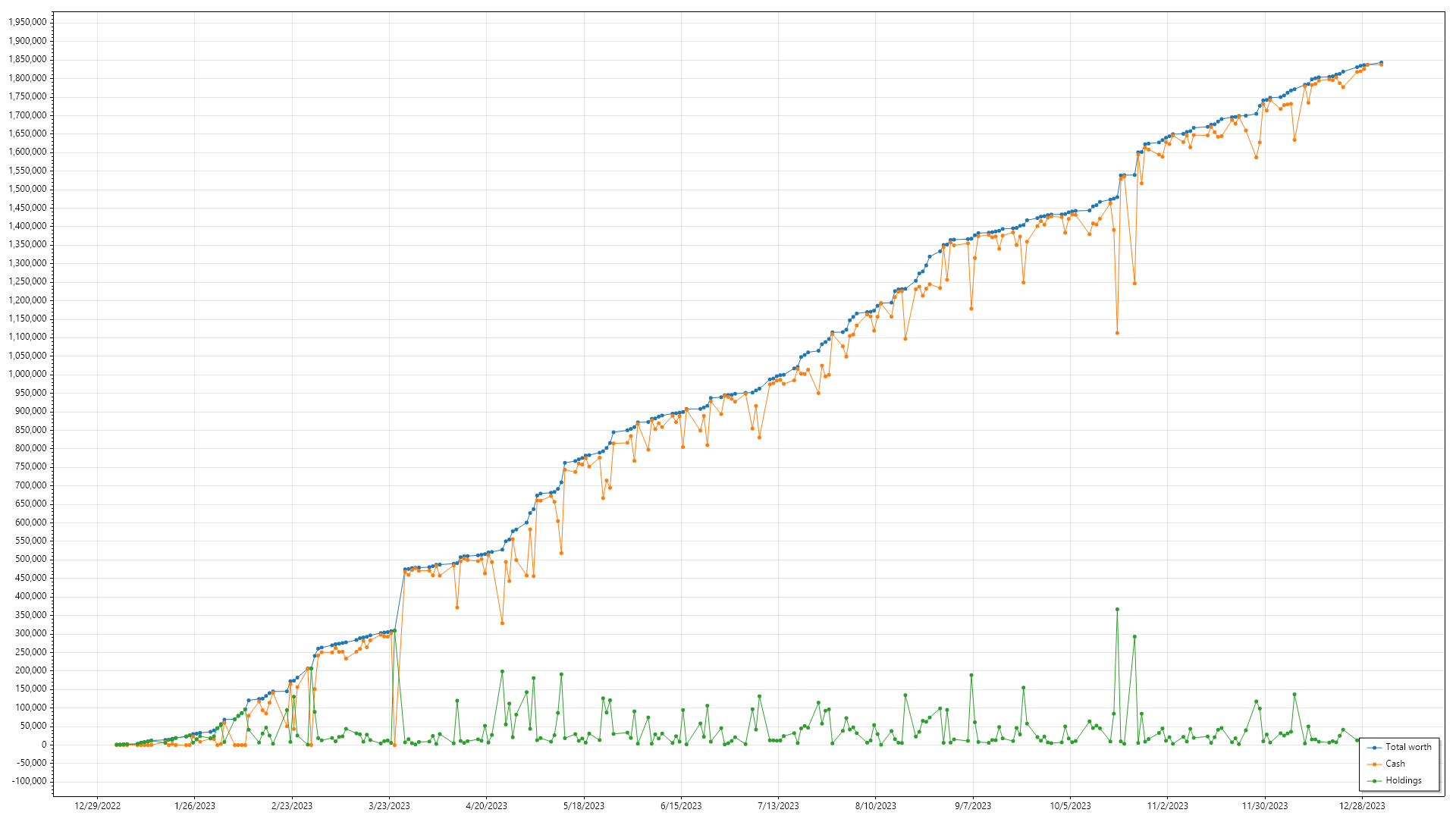The height and width of the screenshot is (819, 1456).
Task: Click the green Holdings point spiking on 3/23/2023
Action: tap(394, 631)
